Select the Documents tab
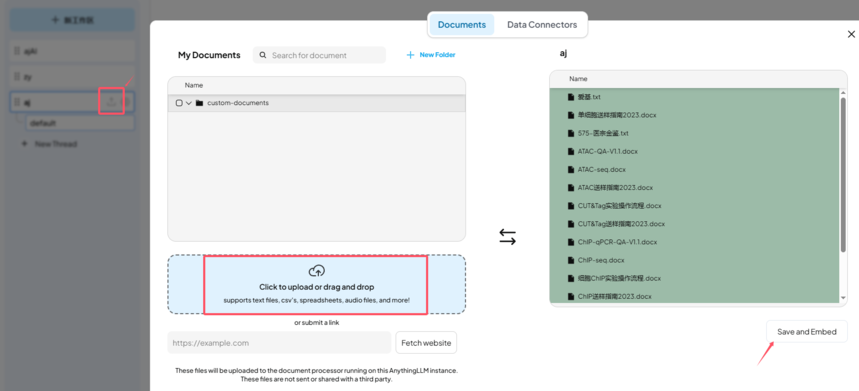Viewport: 859px width, 391px height. tap(462, 25)
